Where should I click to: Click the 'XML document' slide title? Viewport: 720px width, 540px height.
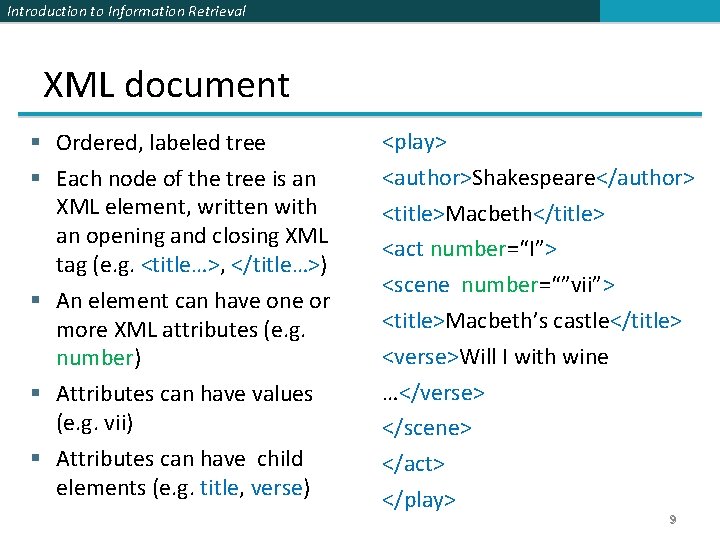pos(166,85)
